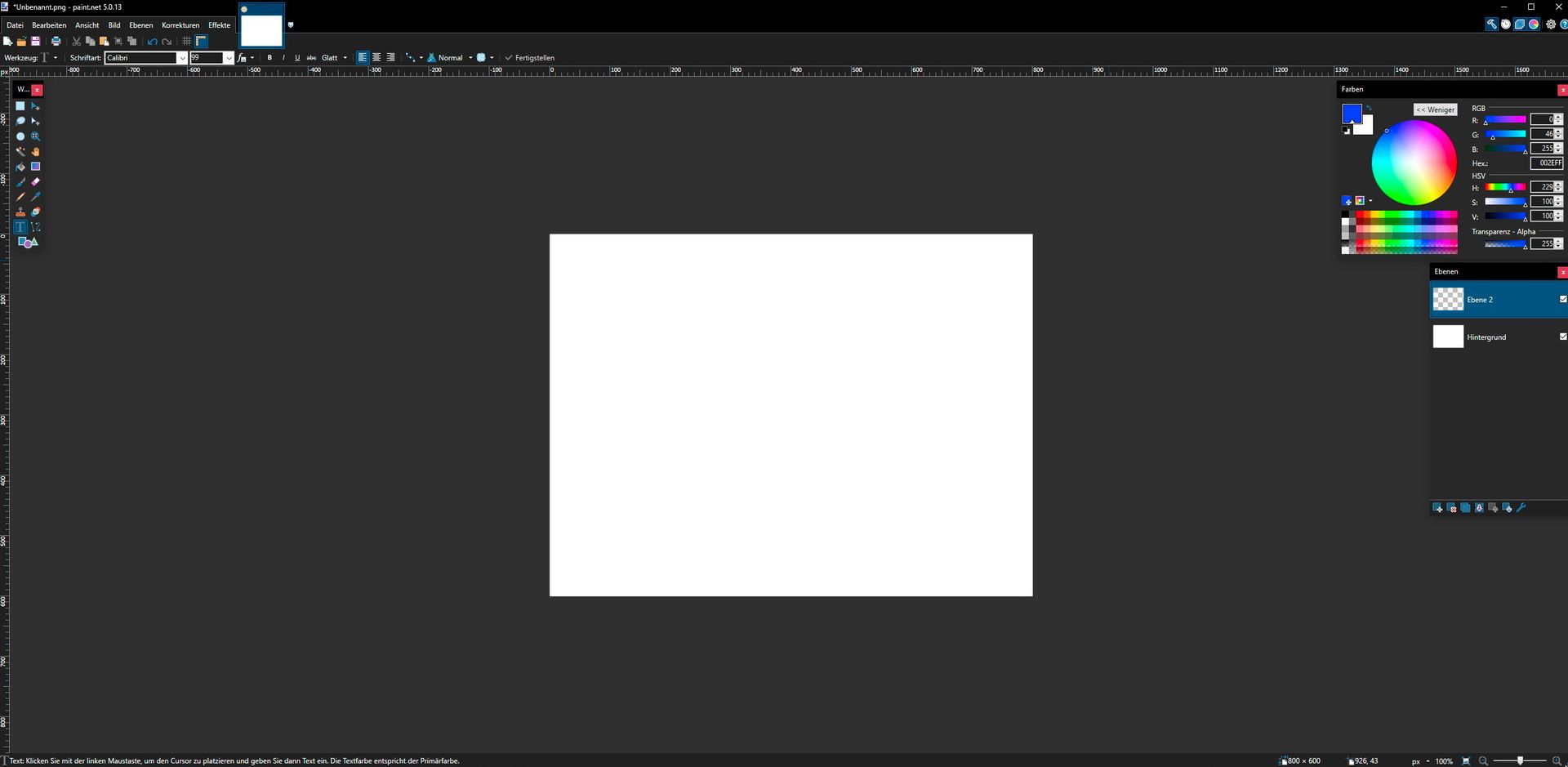1568x767 pixels.
Task: Activate the Shapes tool
Action: point(28,243)
